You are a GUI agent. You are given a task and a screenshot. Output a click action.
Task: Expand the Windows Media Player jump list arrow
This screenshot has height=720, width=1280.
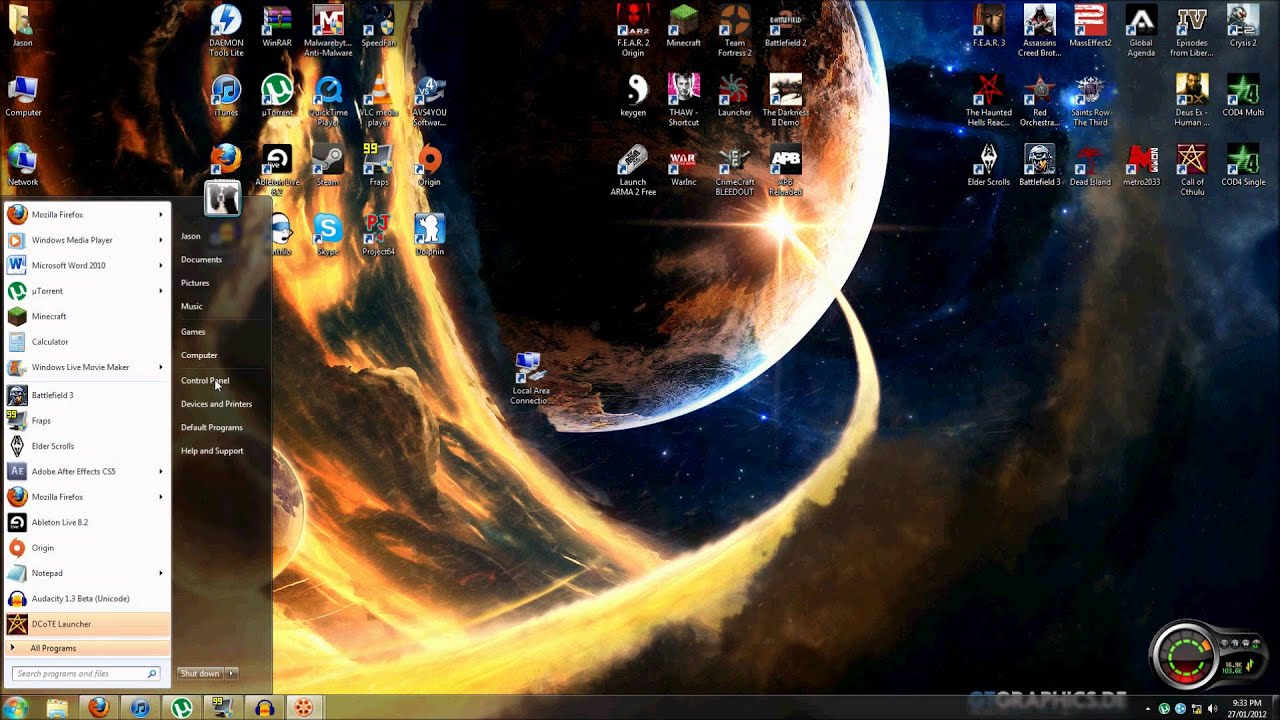[160, 240]
